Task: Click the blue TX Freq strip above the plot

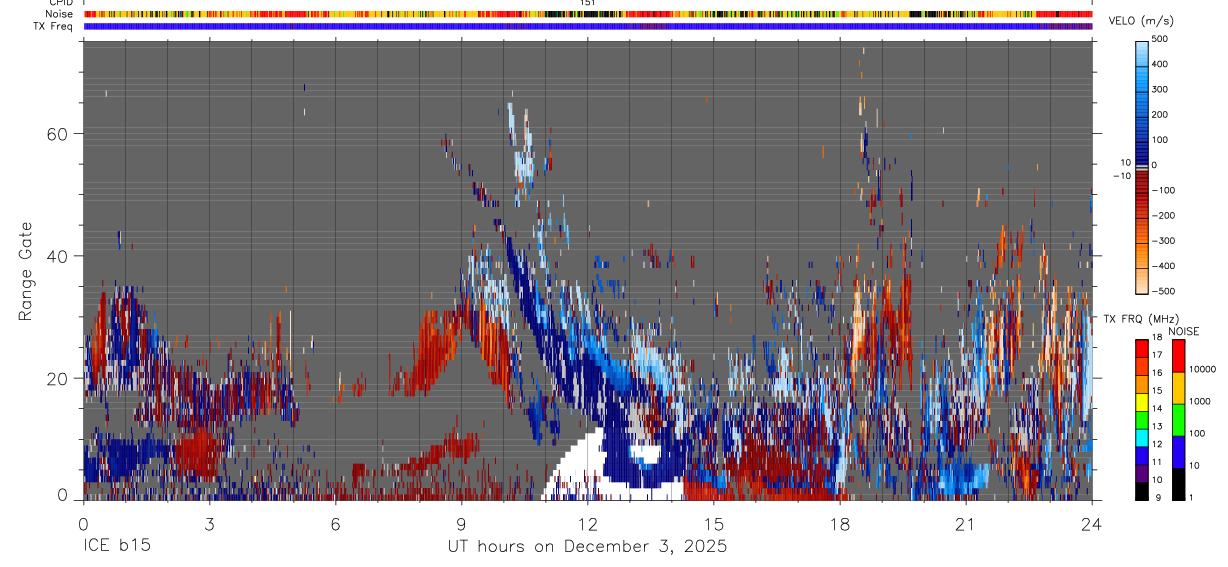Action: (587, 26)
